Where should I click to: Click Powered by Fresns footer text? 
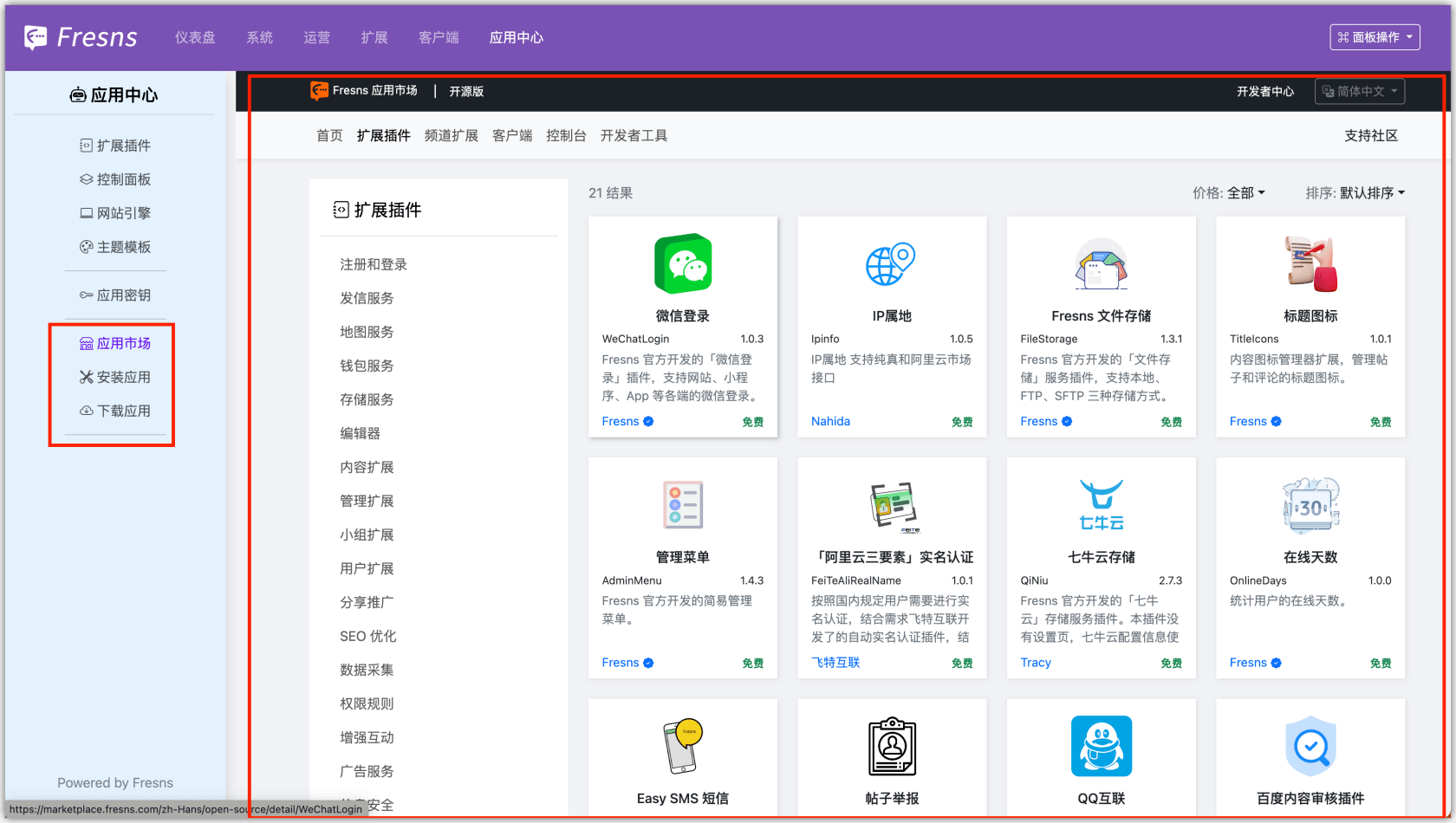coord(115,783)
